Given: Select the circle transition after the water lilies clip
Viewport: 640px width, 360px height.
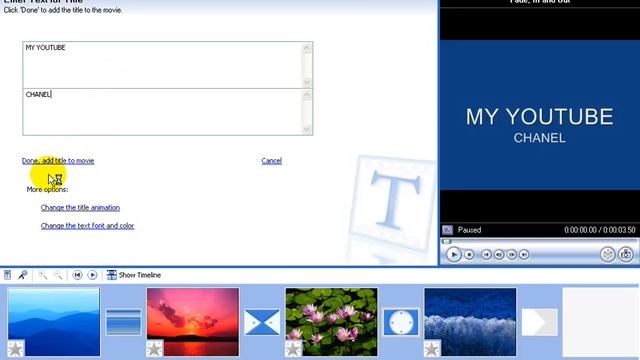Looking at the screenshot, I should (401, 322).
